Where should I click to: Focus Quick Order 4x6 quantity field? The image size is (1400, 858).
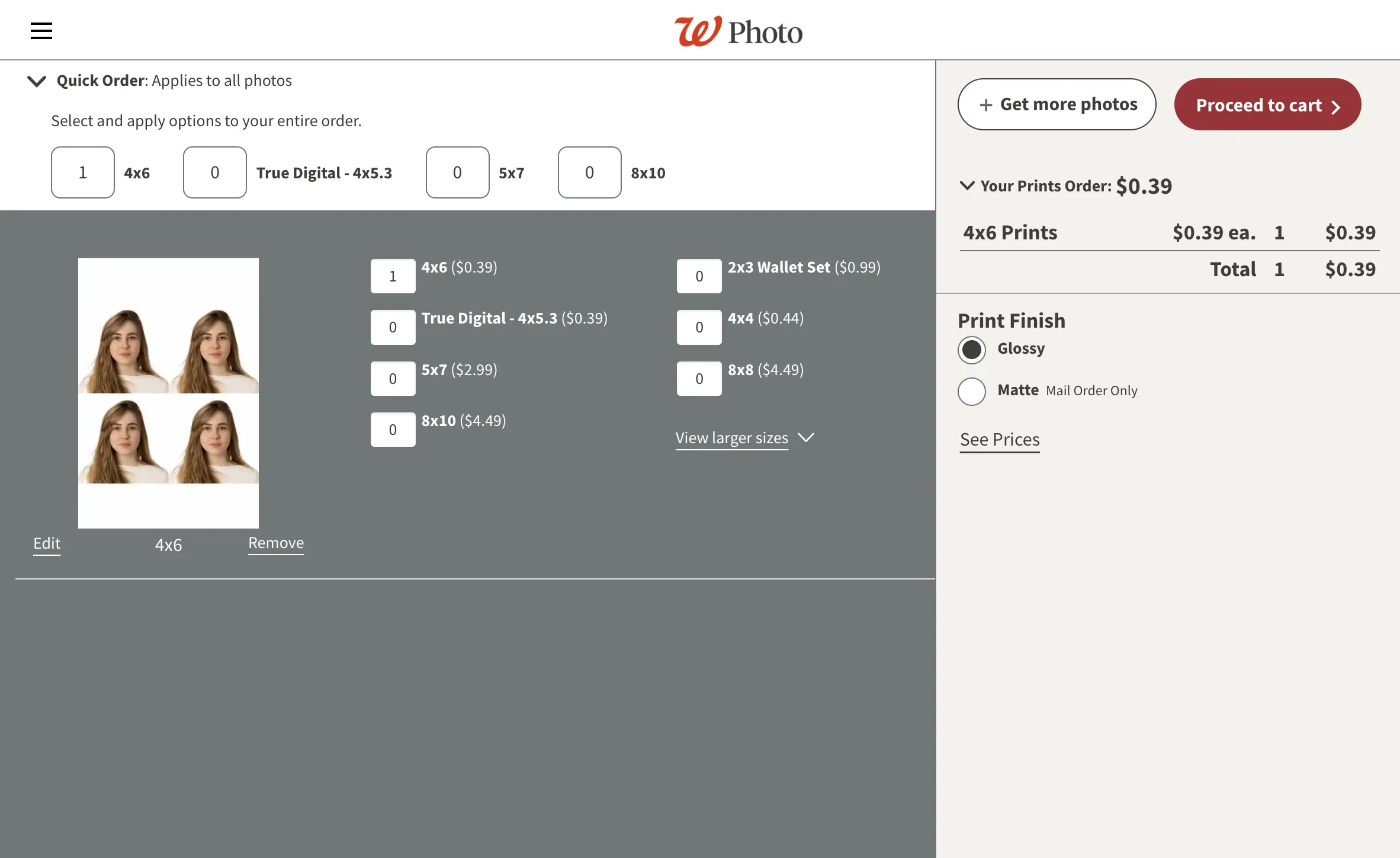coord(83,172)
